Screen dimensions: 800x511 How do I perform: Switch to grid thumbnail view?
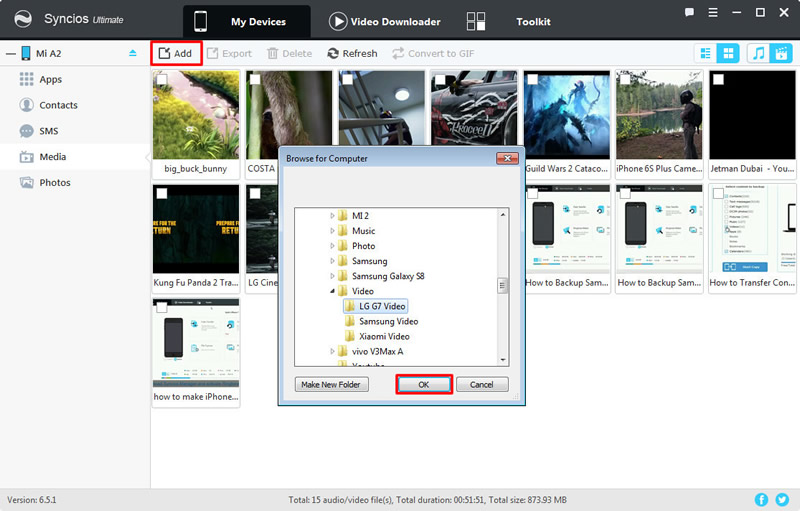click(x=728, y=53)
